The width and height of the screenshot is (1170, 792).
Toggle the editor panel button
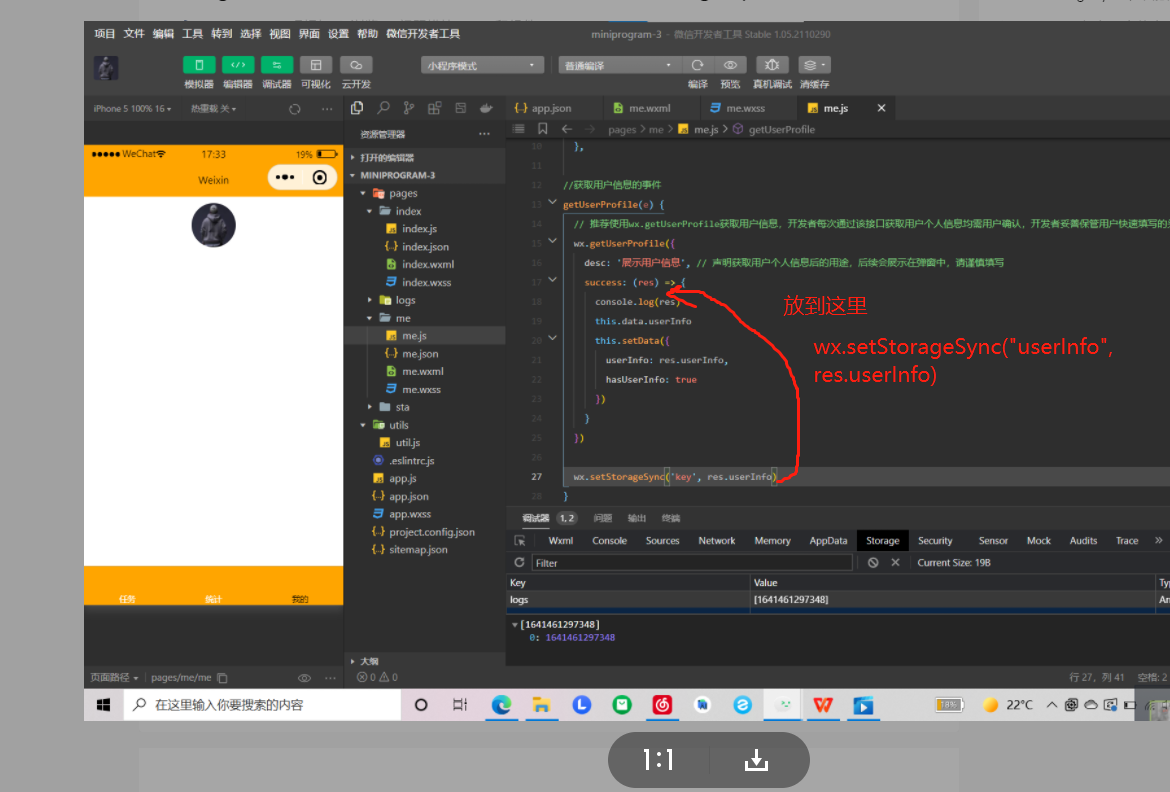(237, 65)
